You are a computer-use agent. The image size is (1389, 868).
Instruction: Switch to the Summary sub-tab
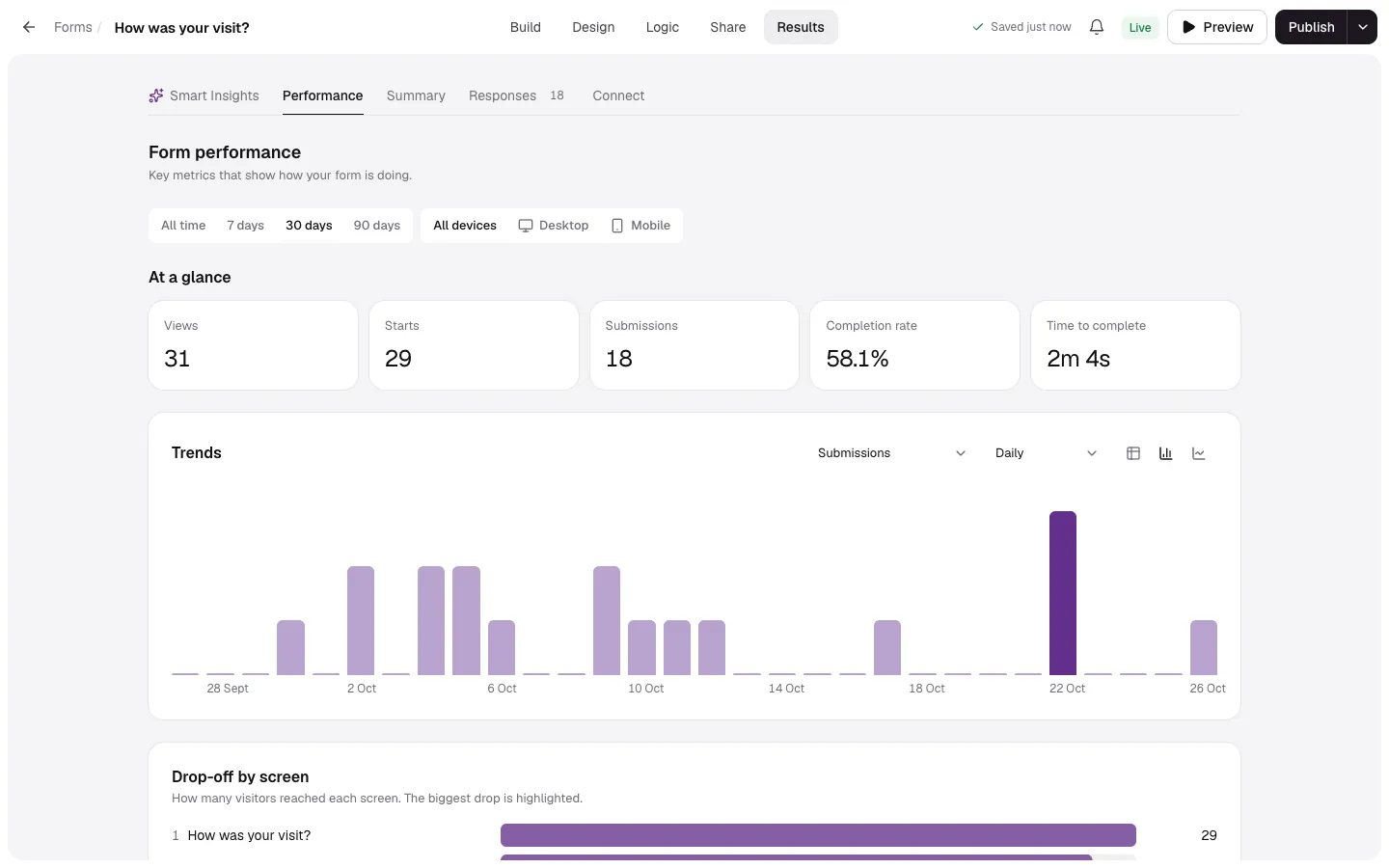(416, 95)
